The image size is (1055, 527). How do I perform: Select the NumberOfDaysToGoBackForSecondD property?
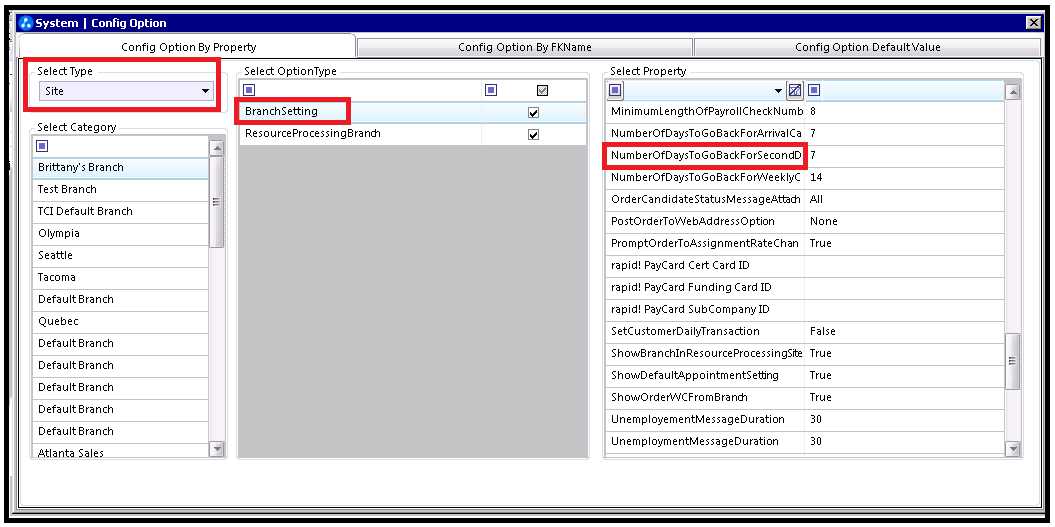706,156
